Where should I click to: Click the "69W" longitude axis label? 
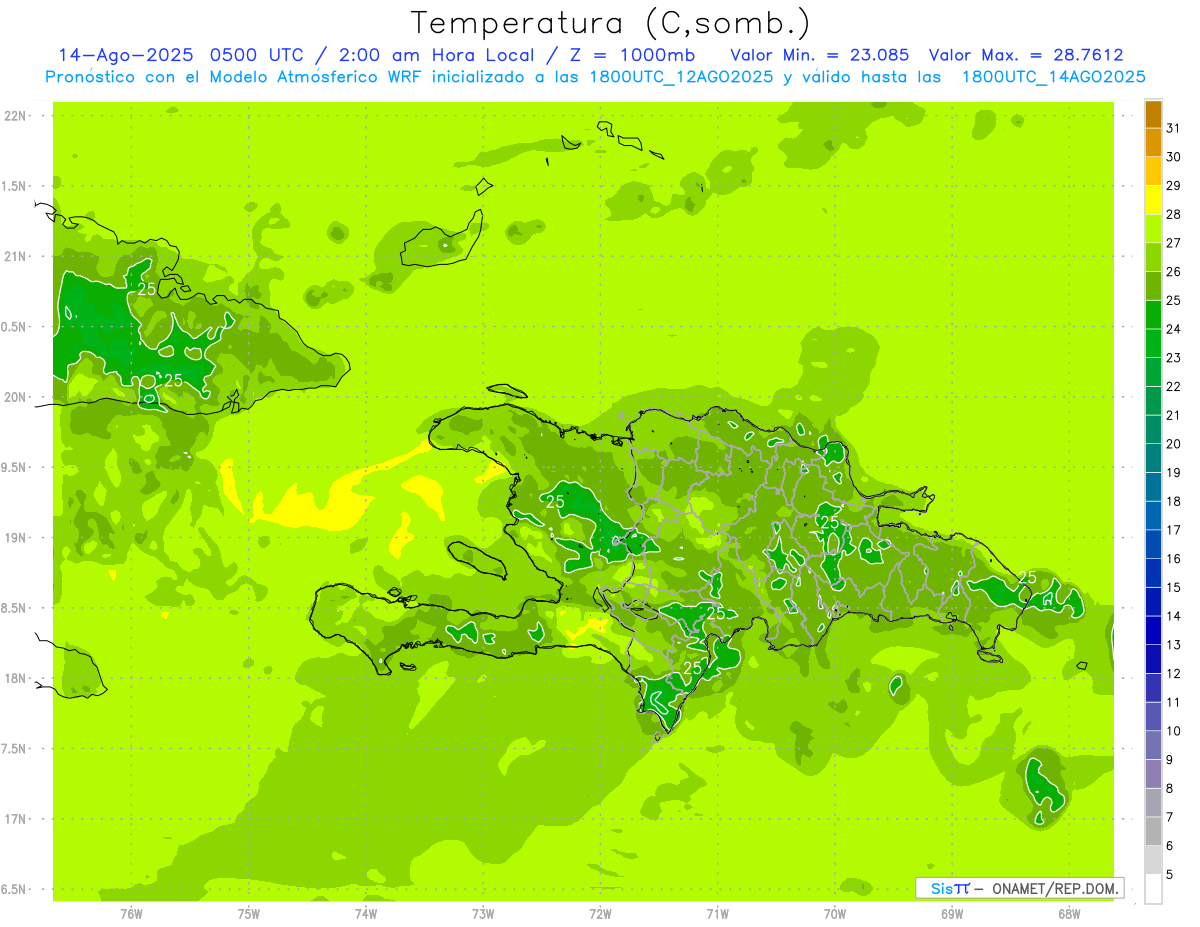pyautogui.click(x=952, y=913)
